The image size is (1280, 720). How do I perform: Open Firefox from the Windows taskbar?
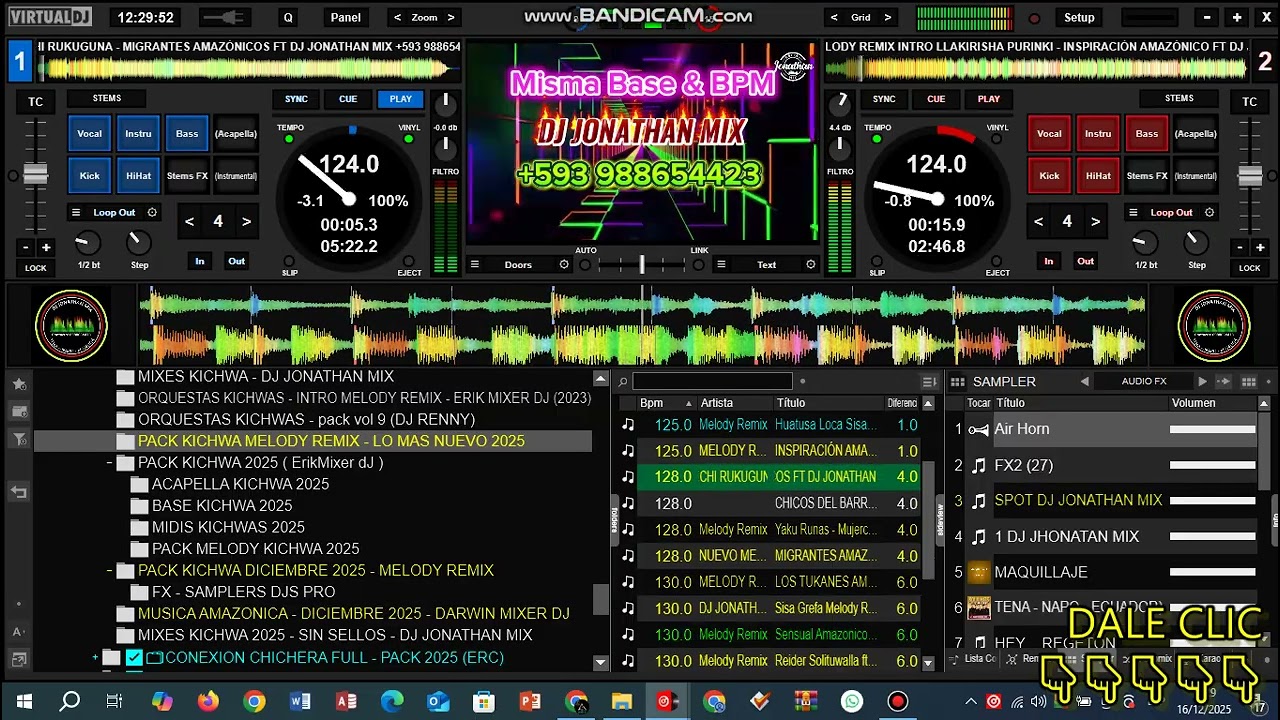[208, 701]
